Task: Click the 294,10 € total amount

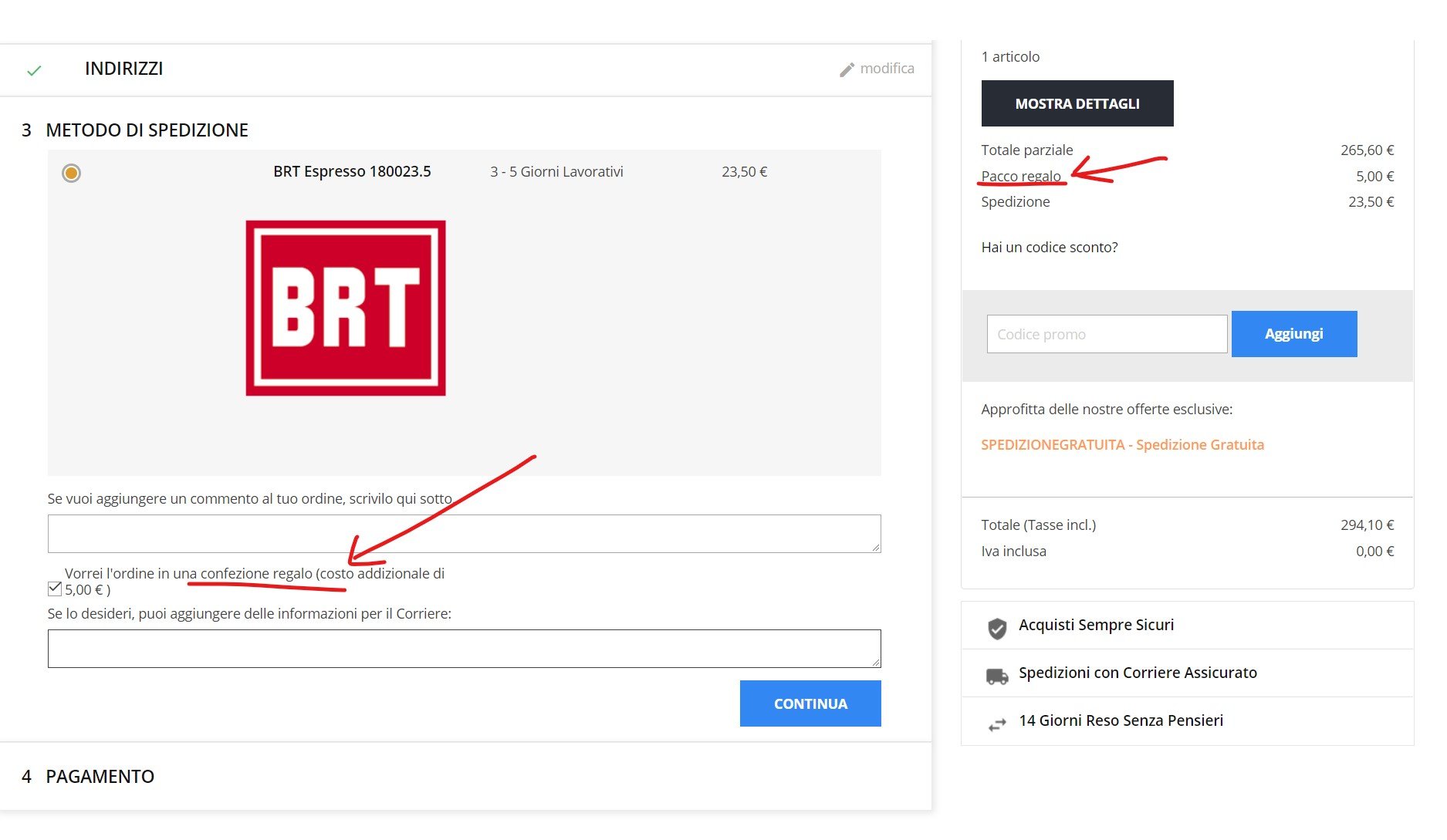Action: 1367,525
